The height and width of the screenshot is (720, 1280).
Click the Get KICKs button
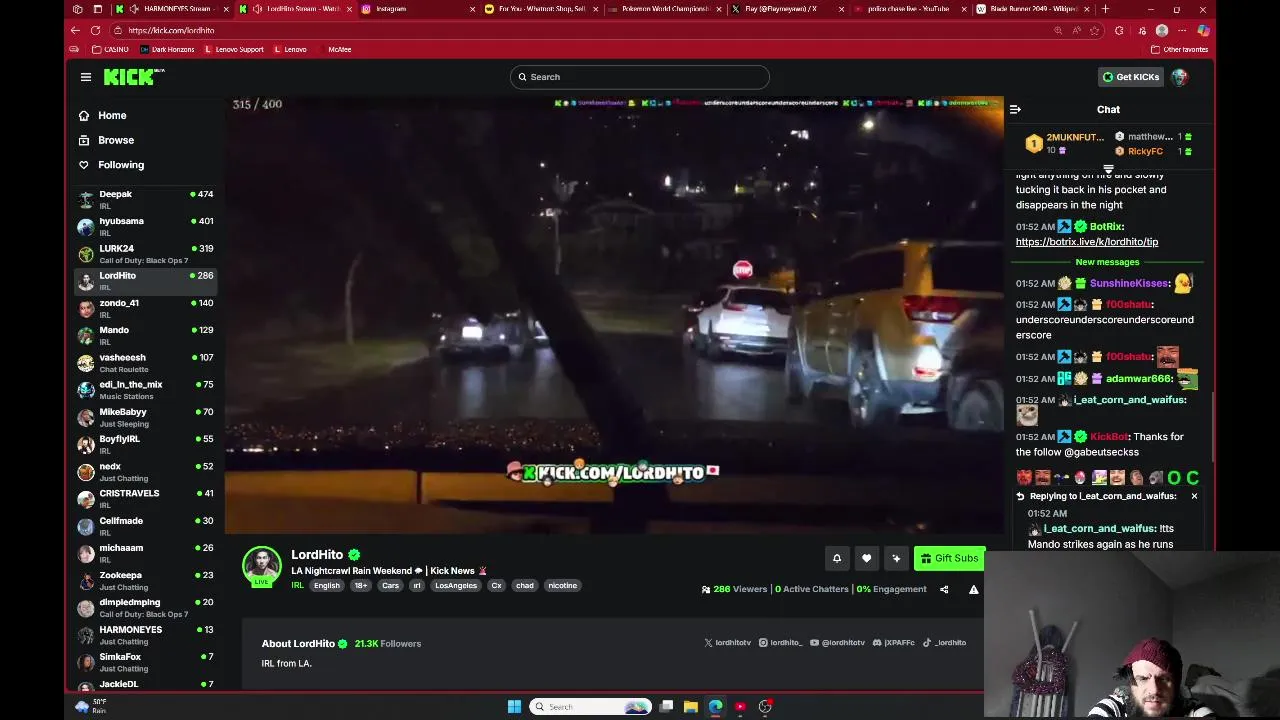1130,77
